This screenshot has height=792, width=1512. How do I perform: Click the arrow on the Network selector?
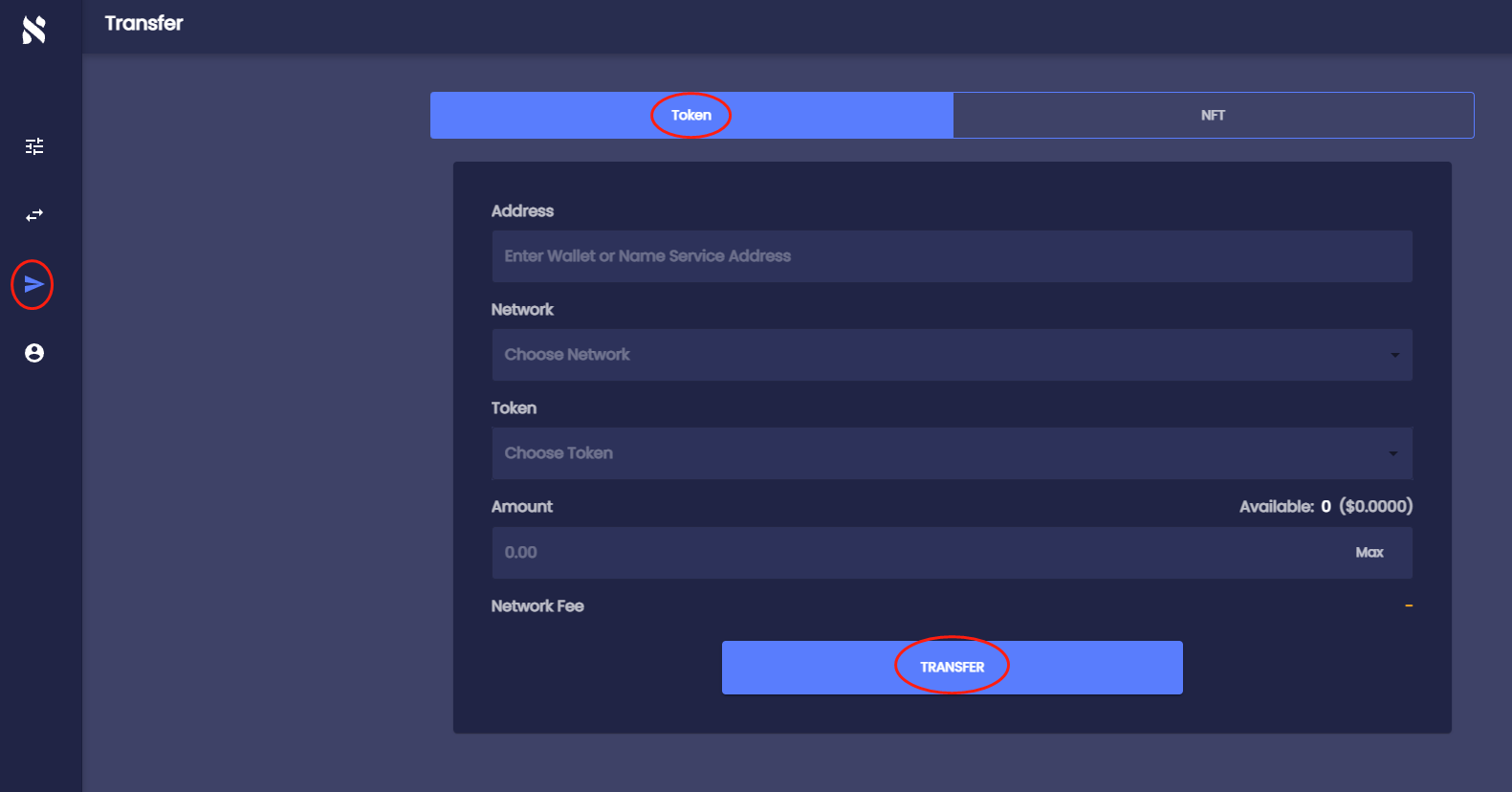point(1394,355)
